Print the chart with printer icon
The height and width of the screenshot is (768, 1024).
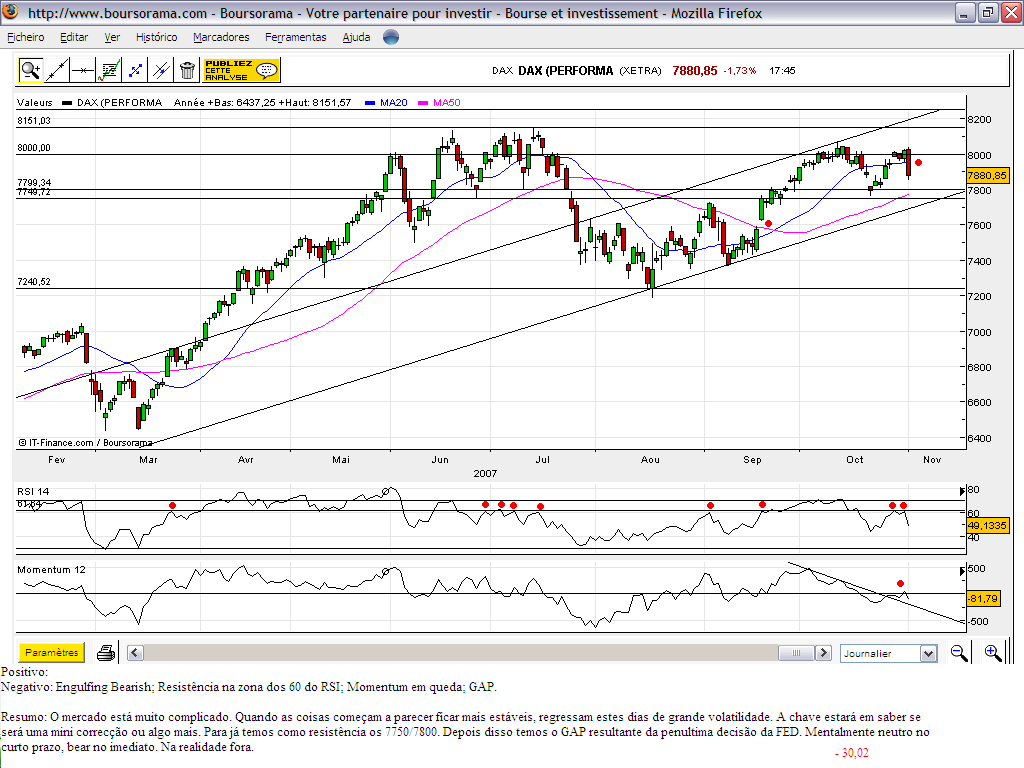[x=106, y=652]
